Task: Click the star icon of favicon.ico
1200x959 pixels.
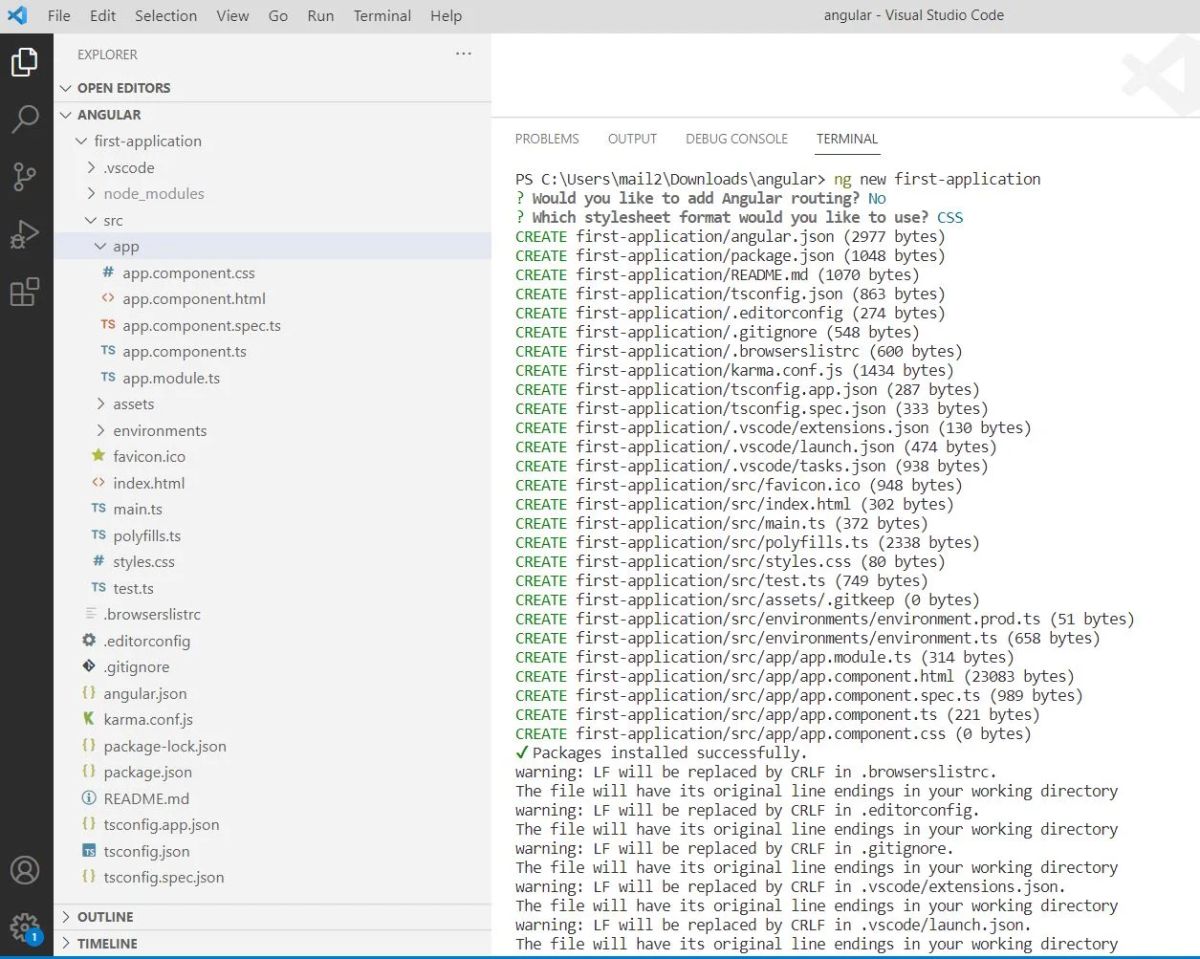Action: tap(98, 456)
